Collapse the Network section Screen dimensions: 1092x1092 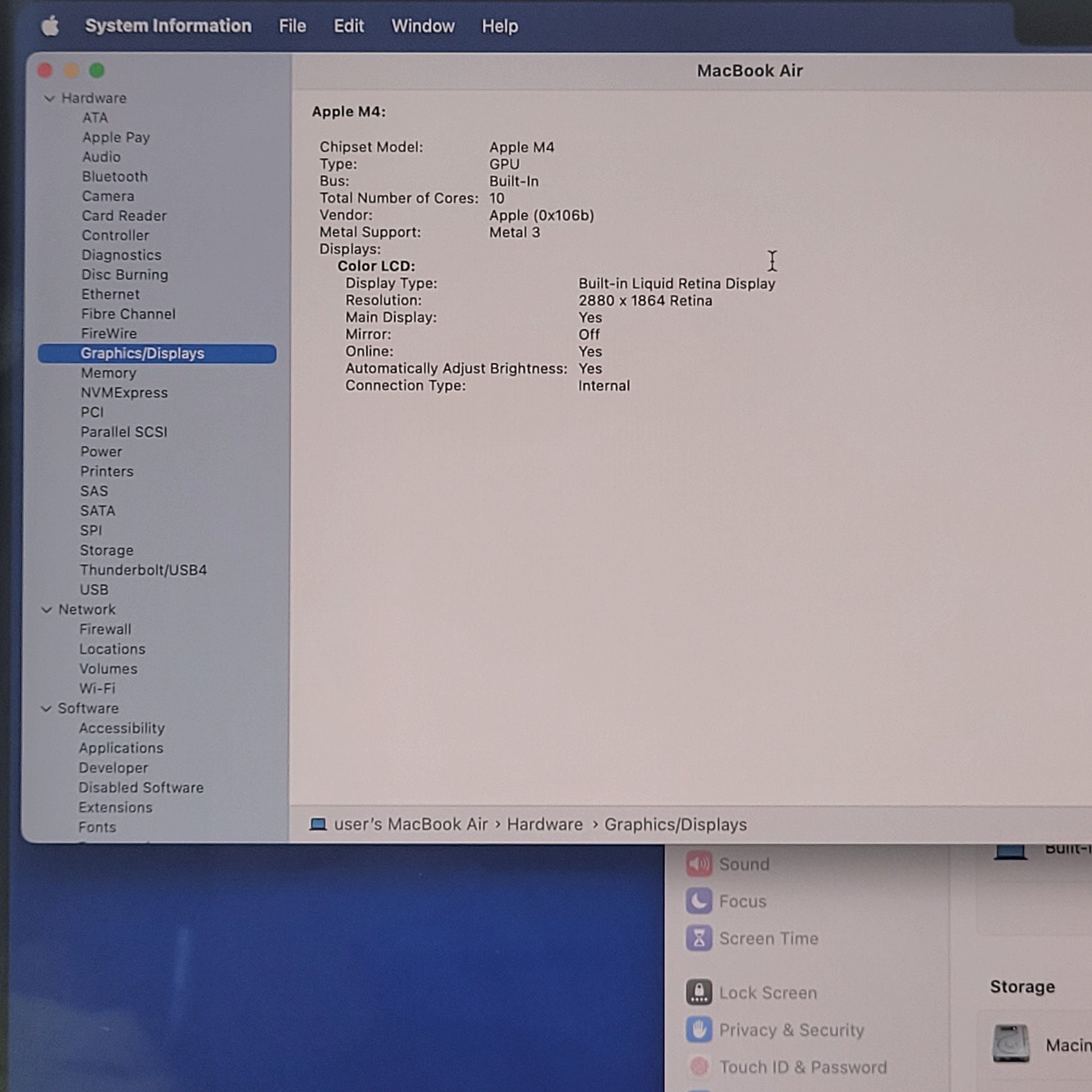pos(47,610)
